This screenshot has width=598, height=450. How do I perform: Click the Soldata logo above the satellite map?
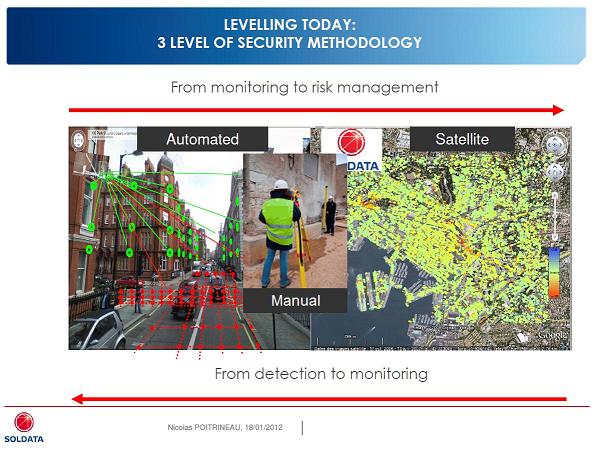pos(351,149)
